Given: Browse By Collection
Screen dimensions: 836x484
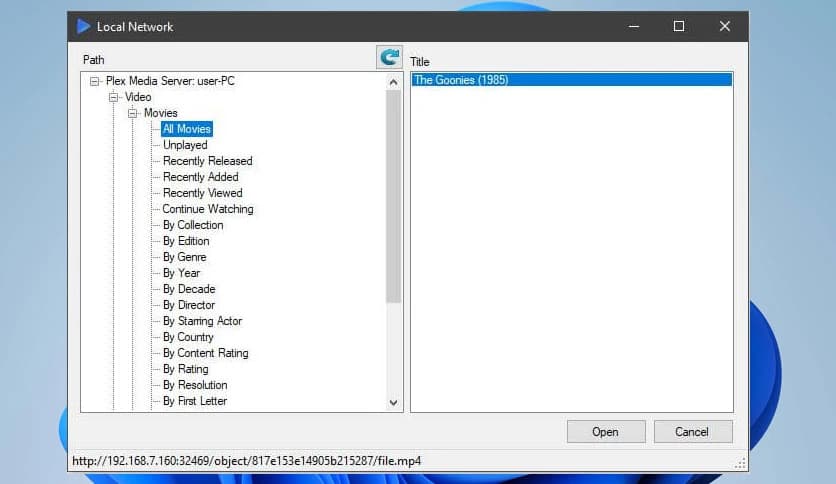Looking at the screenshot, I should click(x=193, y=225).
